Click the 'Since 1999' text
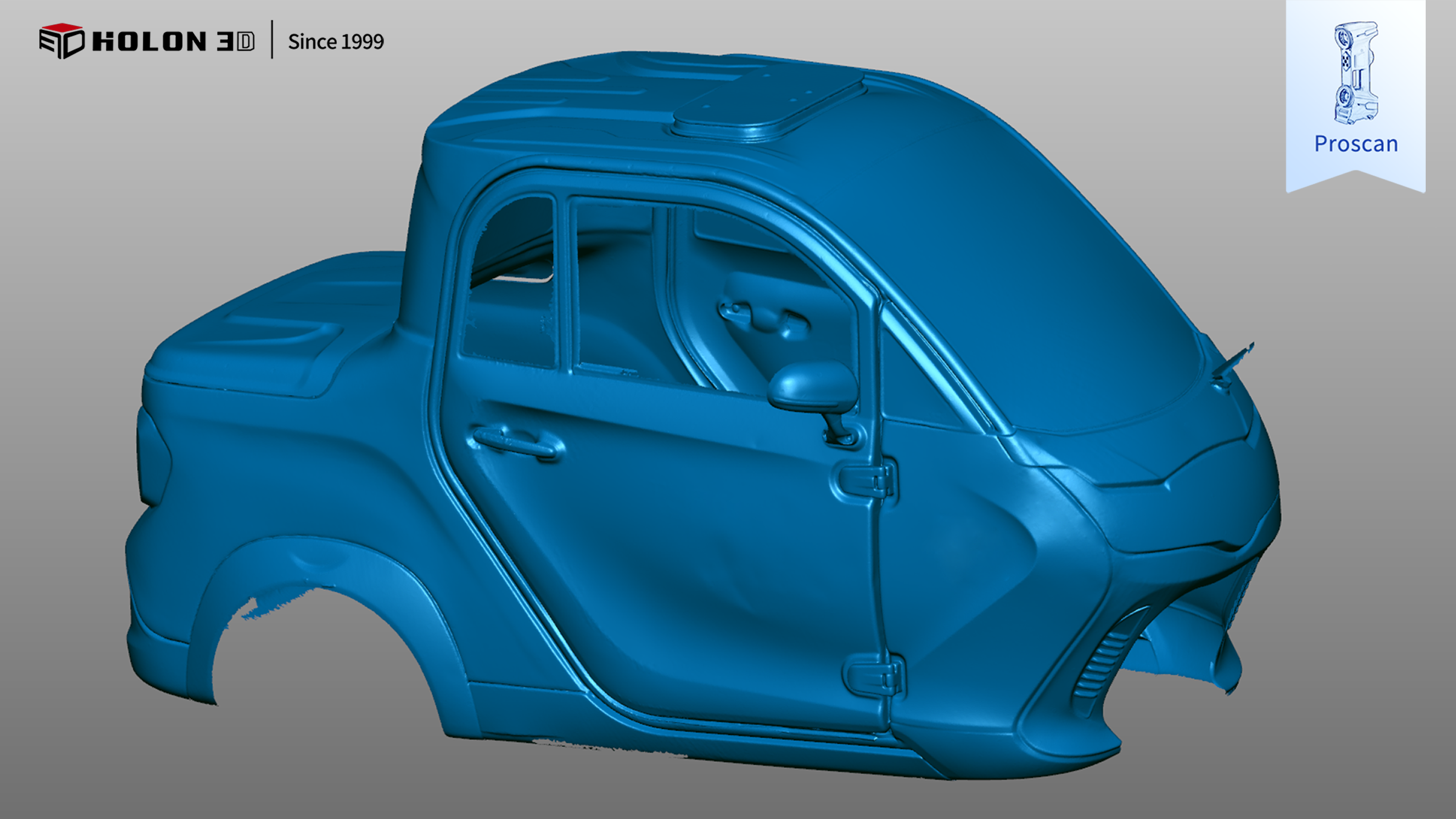 (x=336, y=42)
